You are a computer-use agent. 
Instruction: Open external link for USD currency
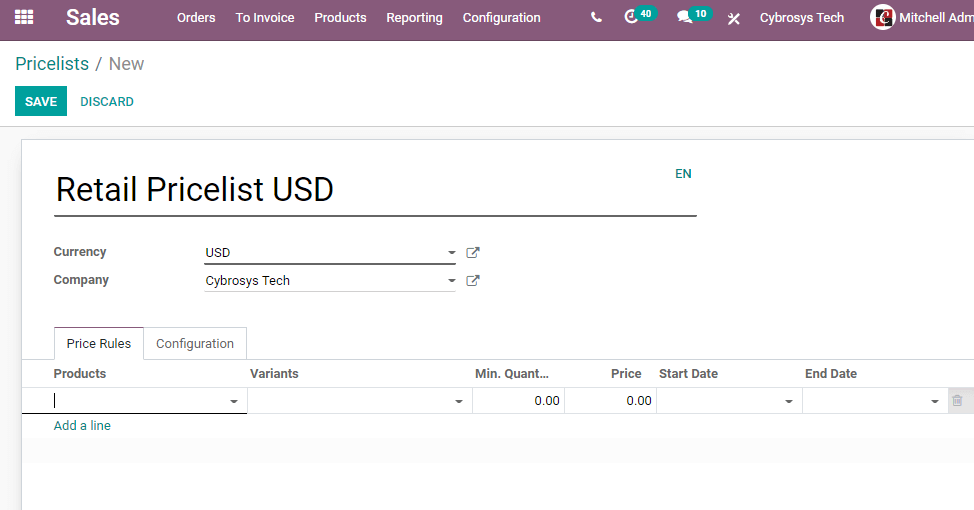pos(473,253)
